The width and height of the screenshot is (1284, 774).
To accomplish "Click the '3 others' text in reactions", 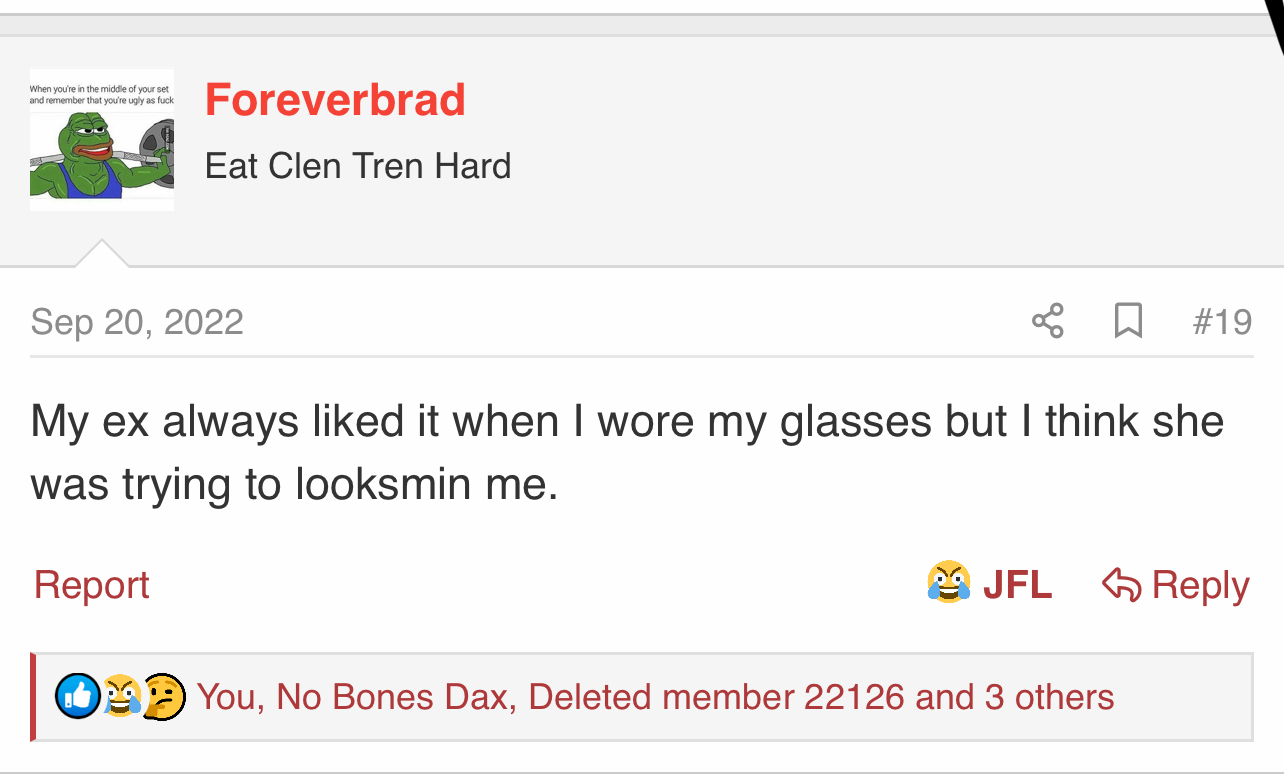I will tap(1049, 697).
